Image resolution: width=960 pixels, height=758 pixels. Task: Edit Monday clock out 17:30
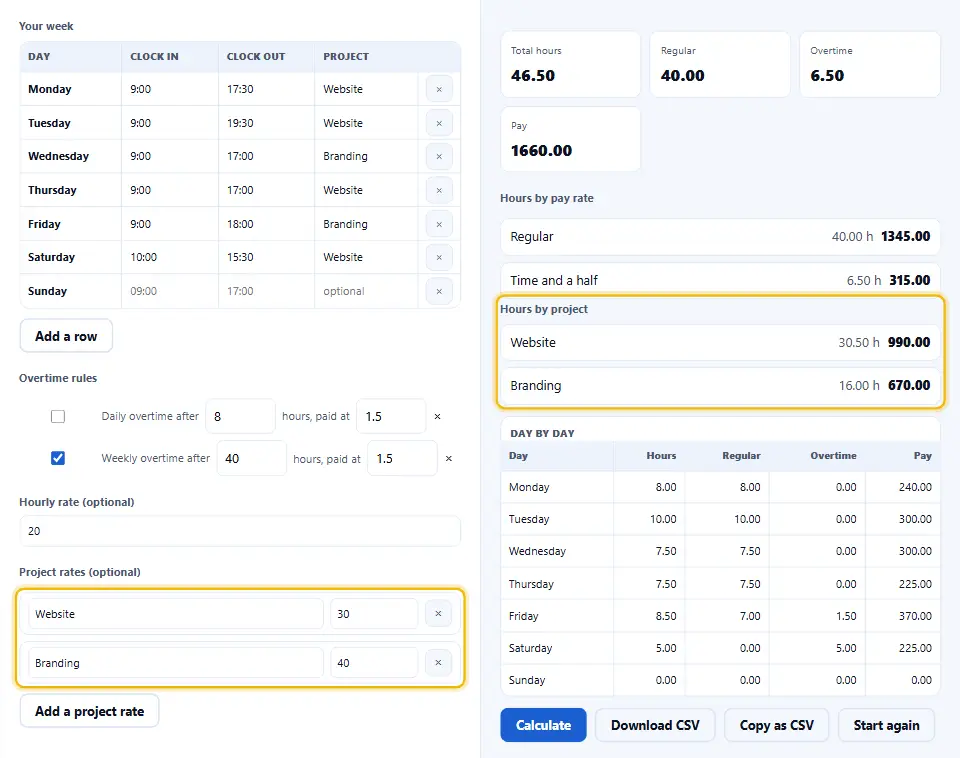(x=266, y=89)
